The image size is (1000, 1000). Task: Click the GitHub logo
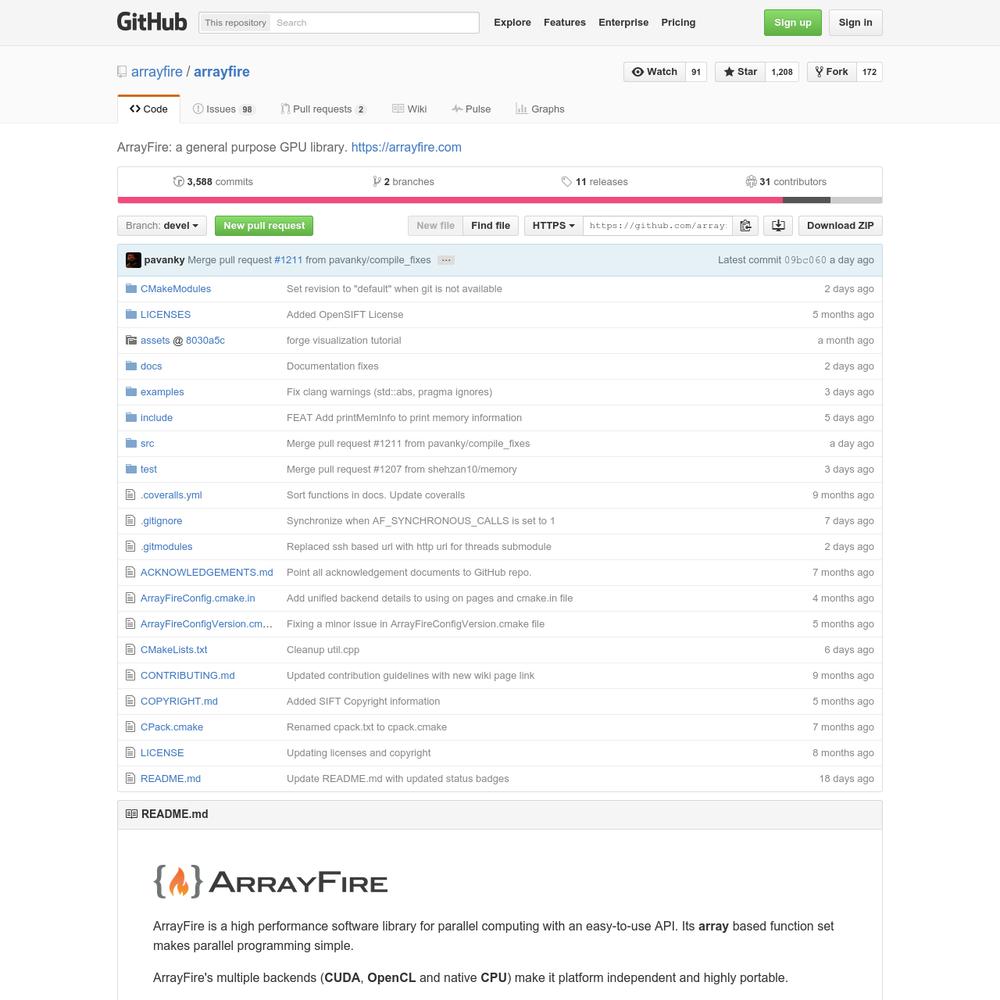pyautogui.click(x=152, y=22)
